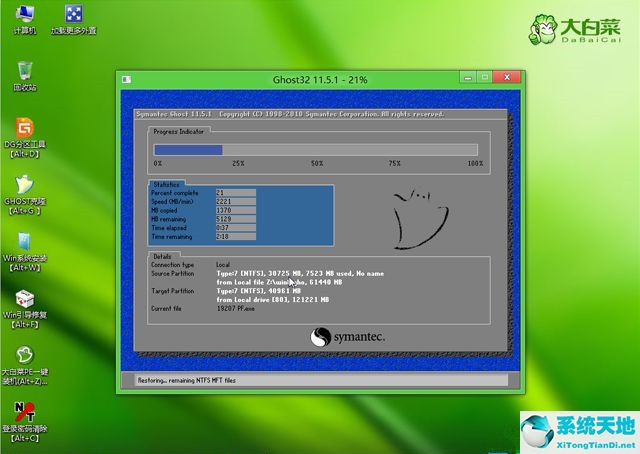Click the 'Restoring... remaining NTFS MFT files' status
This screenshot has height=454, width=640.
pos(187,381)
